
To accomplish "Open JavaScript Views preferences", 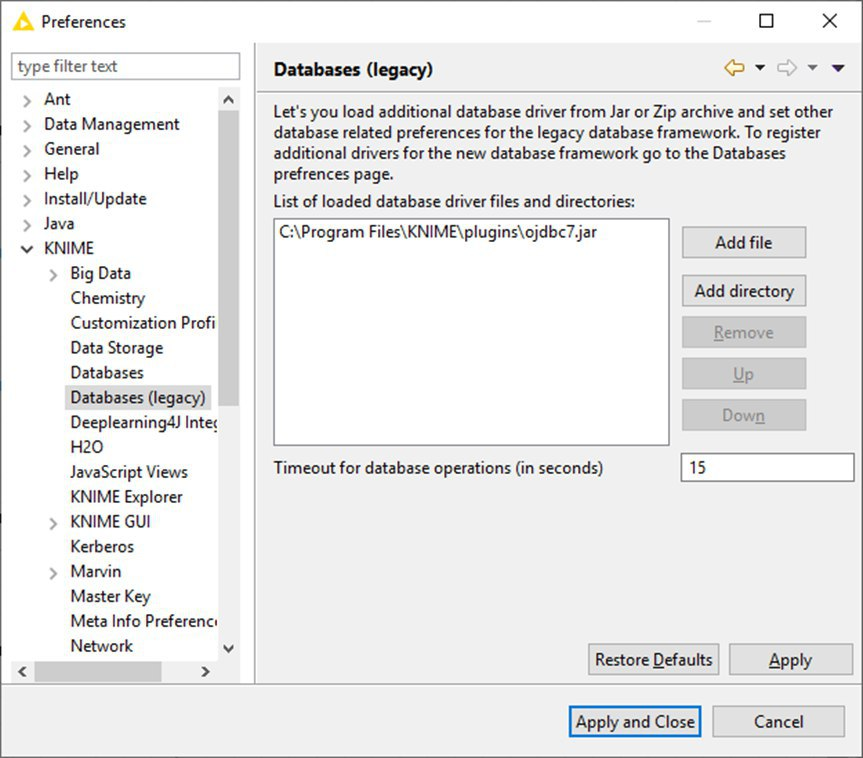I will pyautogui.click(x=129, y=472).
